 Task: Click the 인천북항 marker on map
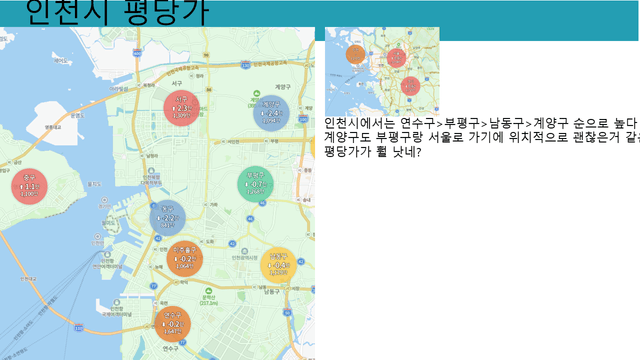tap(151, 171)
